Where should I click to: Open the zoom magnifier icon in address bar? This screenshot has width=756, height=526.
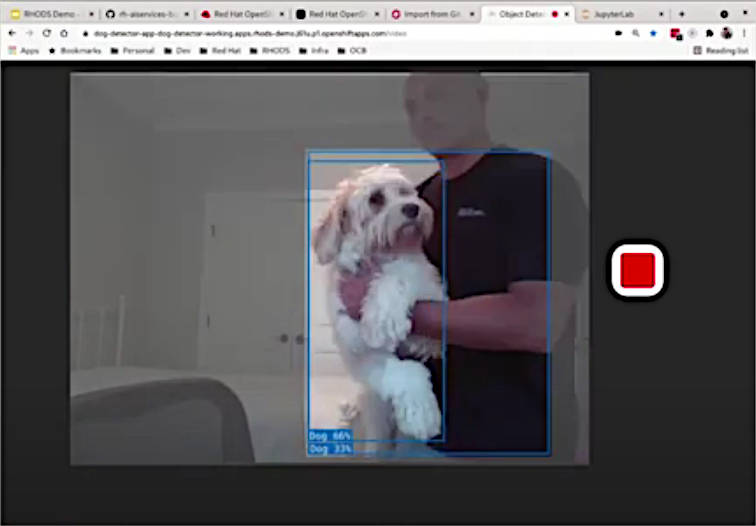click(636, 33)
